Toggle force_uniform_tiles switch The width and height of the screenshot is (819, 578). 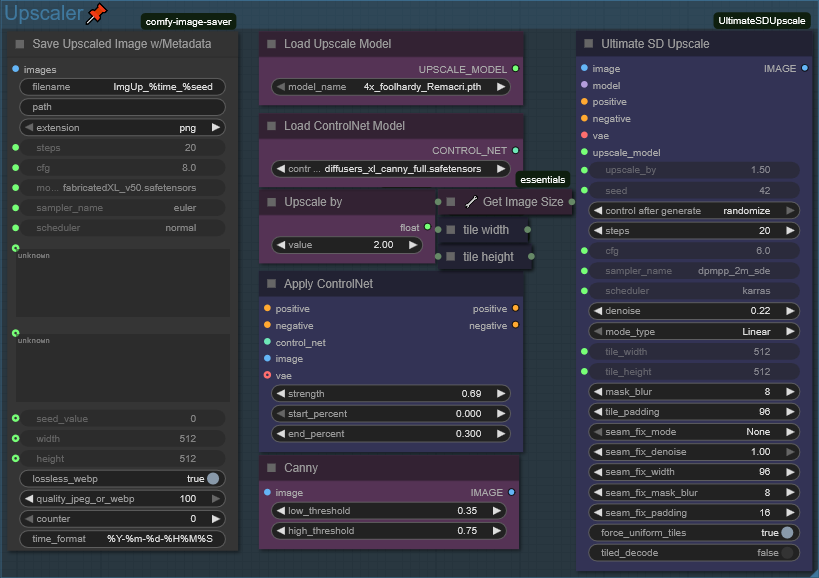pyautogui.click(x=787, y=533)
